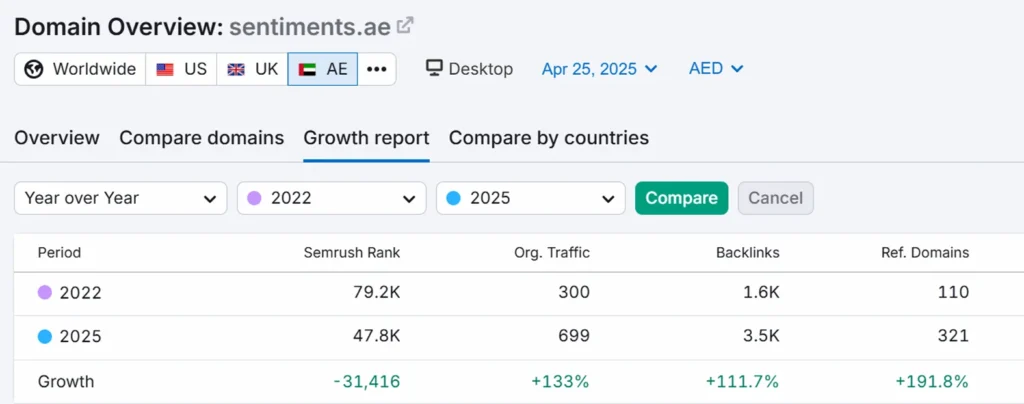The image size is (1024, 404).
Task: Click the Org. Traffic column header
Action: (x=552, y=253)
